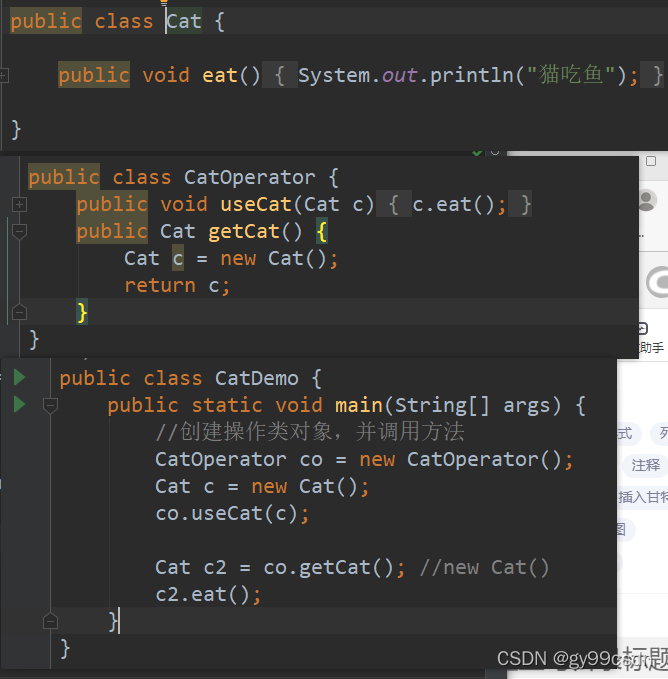The image size is (668, 679).
Task: Expand the folded eat method body
Action: click(x=3, y=76)
